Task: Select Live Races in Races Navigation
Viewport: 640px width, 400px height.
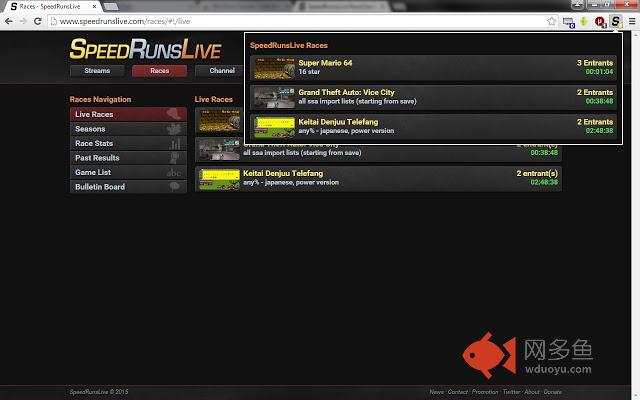Action: pos(128,114)
